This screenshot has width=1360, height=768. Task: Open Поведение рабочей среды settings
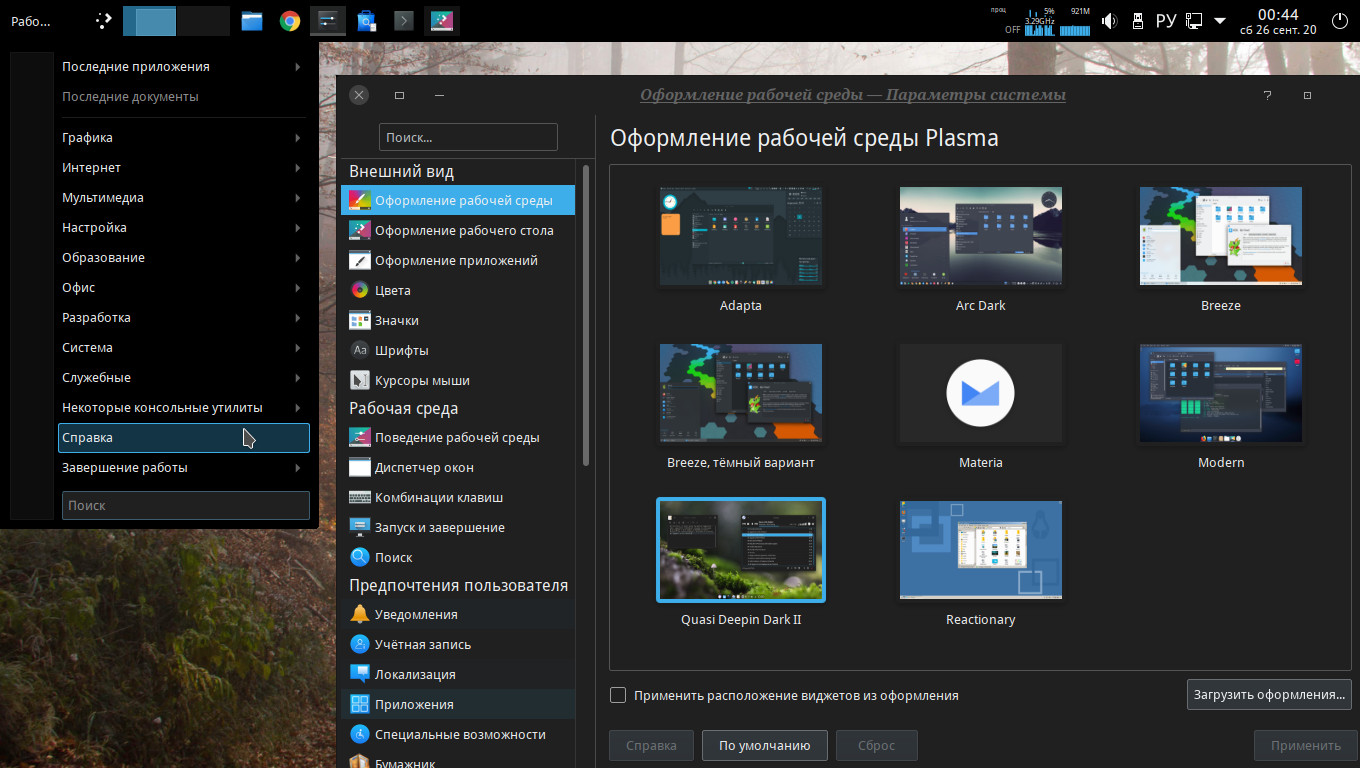458,437
